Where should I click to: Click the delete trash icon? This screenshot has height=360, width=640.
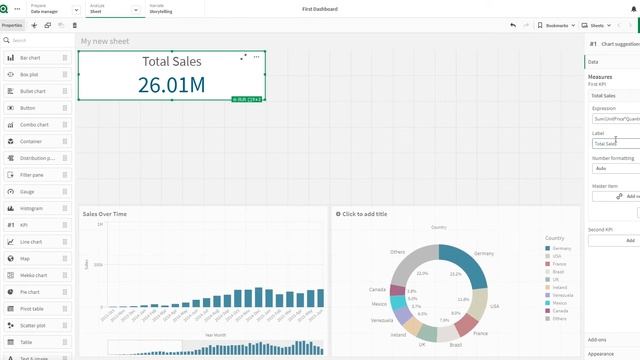[x=75, y=25]
